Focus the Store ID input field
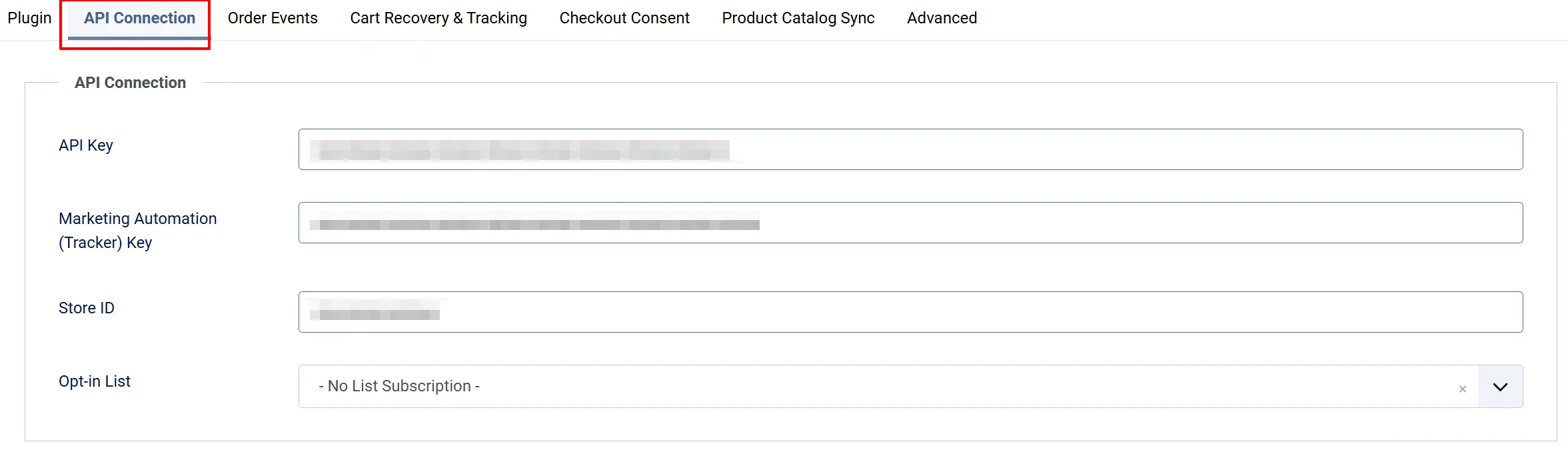The image size is (1568, 450). click(x=910, y=312)
